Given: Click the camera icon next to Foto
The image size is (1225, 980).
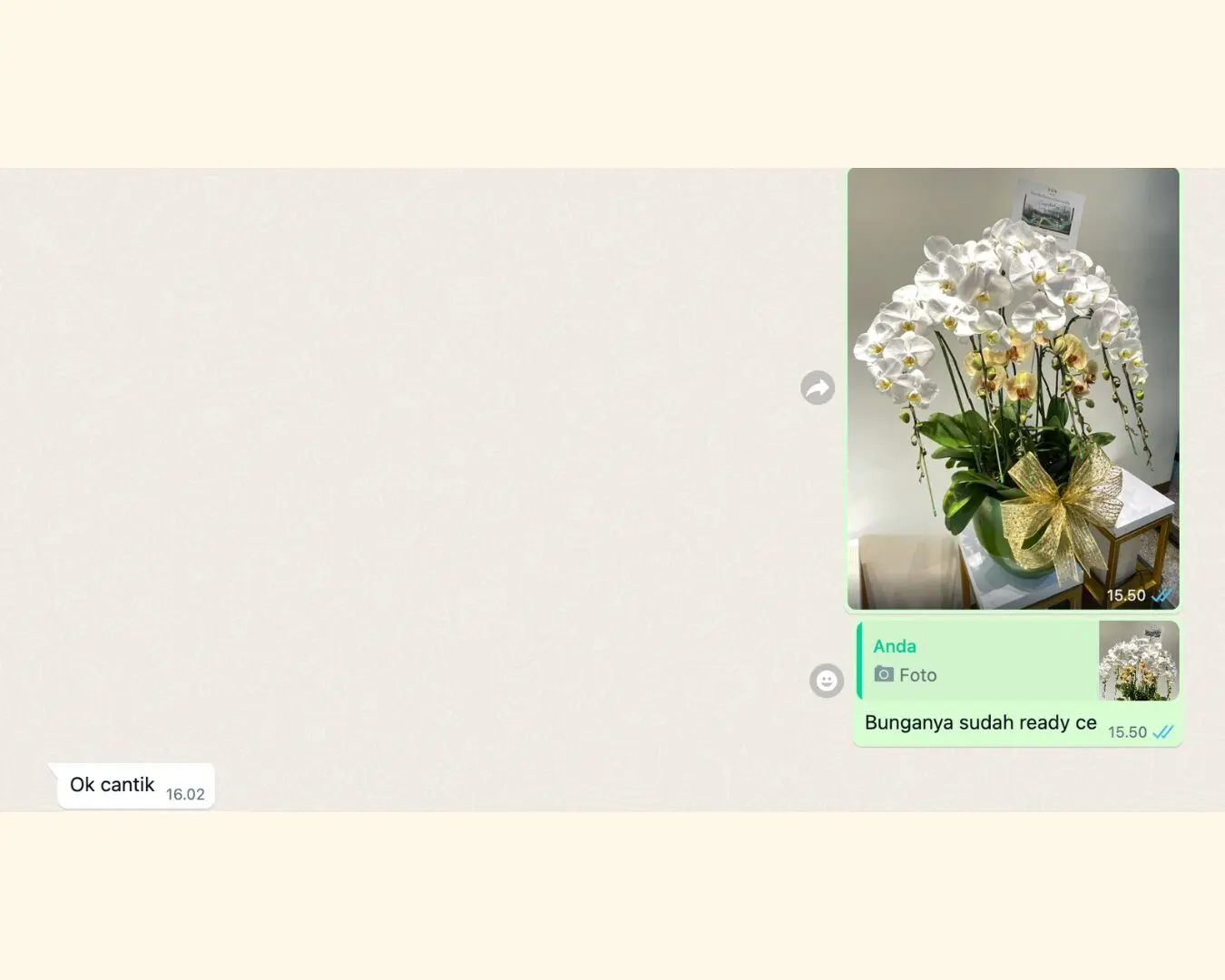Looking at the screenshot, I should tap(883, 674).
